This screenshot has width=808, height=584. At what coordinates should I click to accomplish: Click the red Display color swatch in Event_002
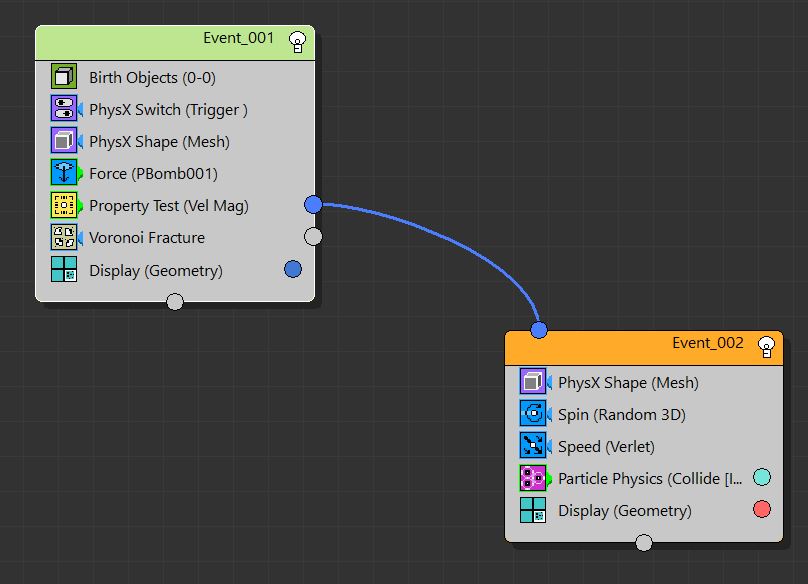(762, 509)
